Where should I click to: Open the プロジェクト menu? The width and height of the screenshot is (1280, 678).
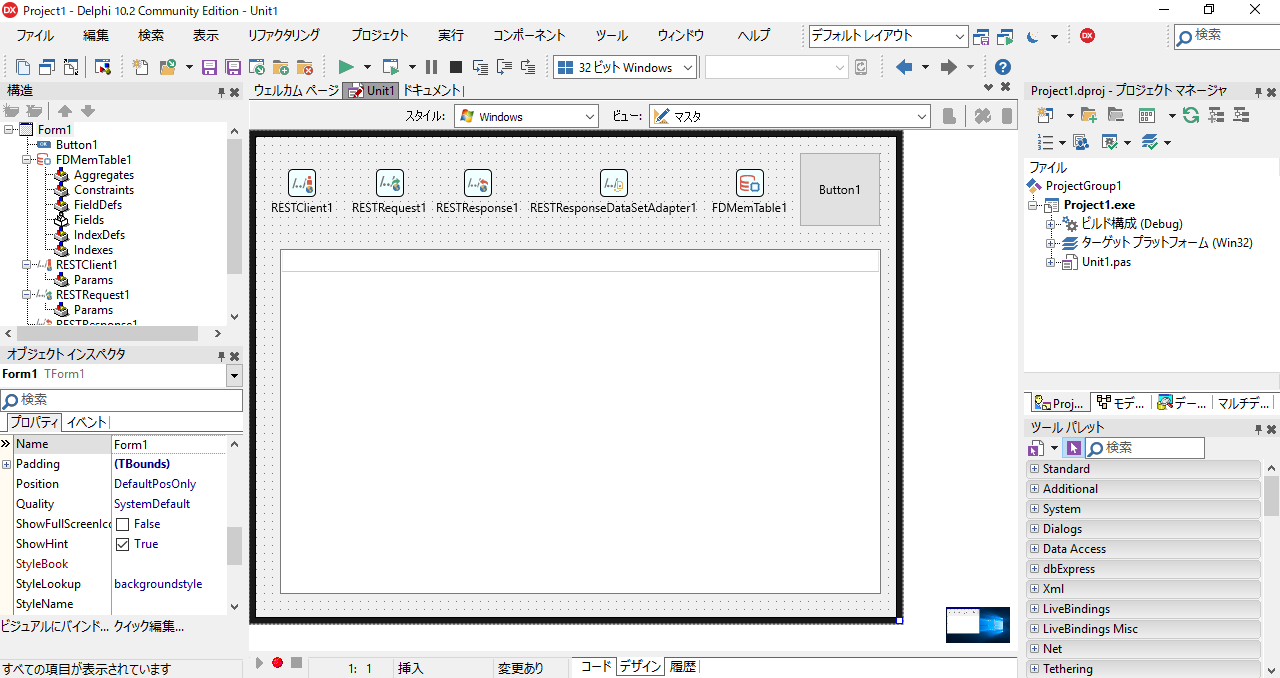[378, 35]
